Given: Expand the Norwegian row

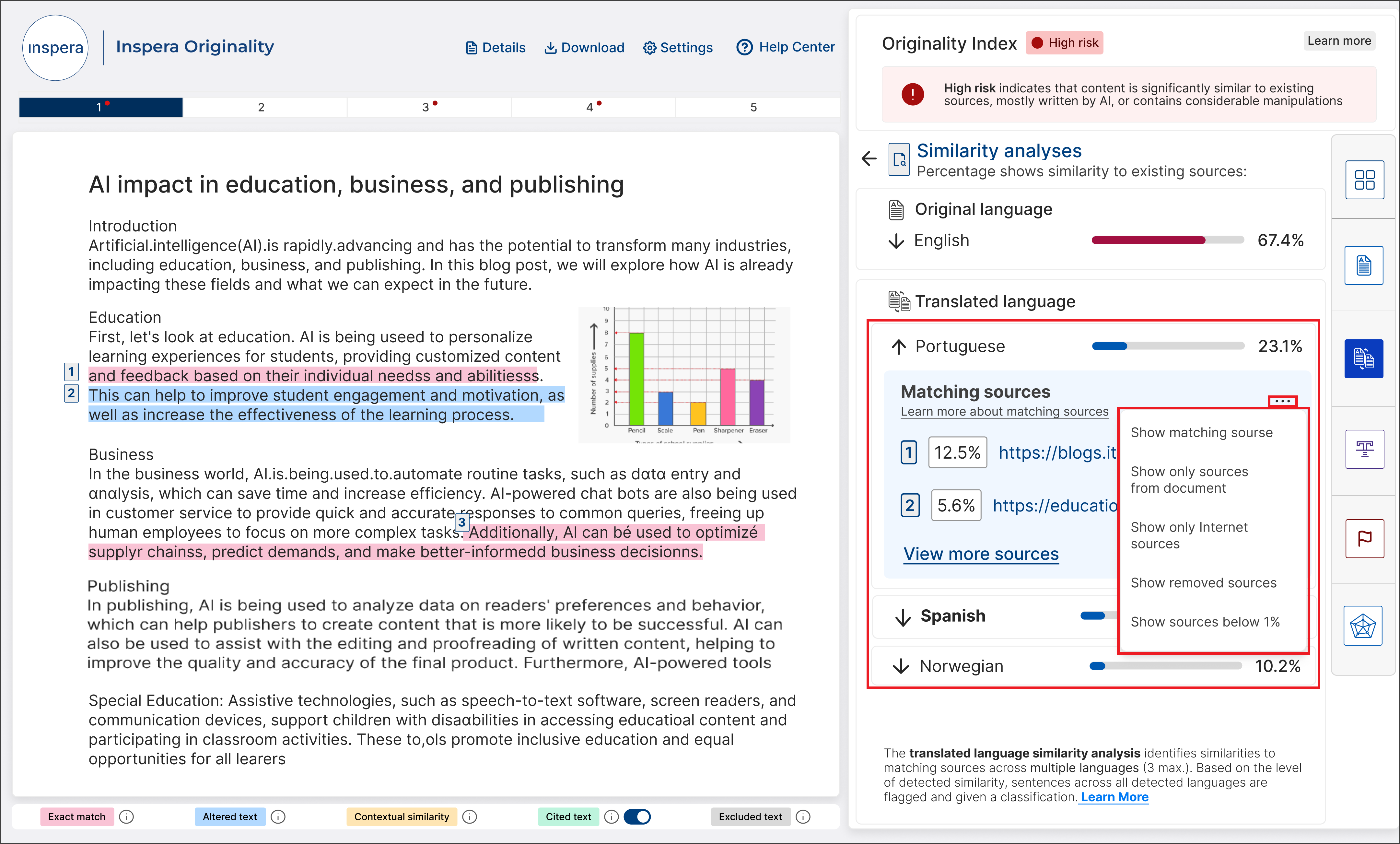Looking at the screenshot, I should tap(901, 666).
